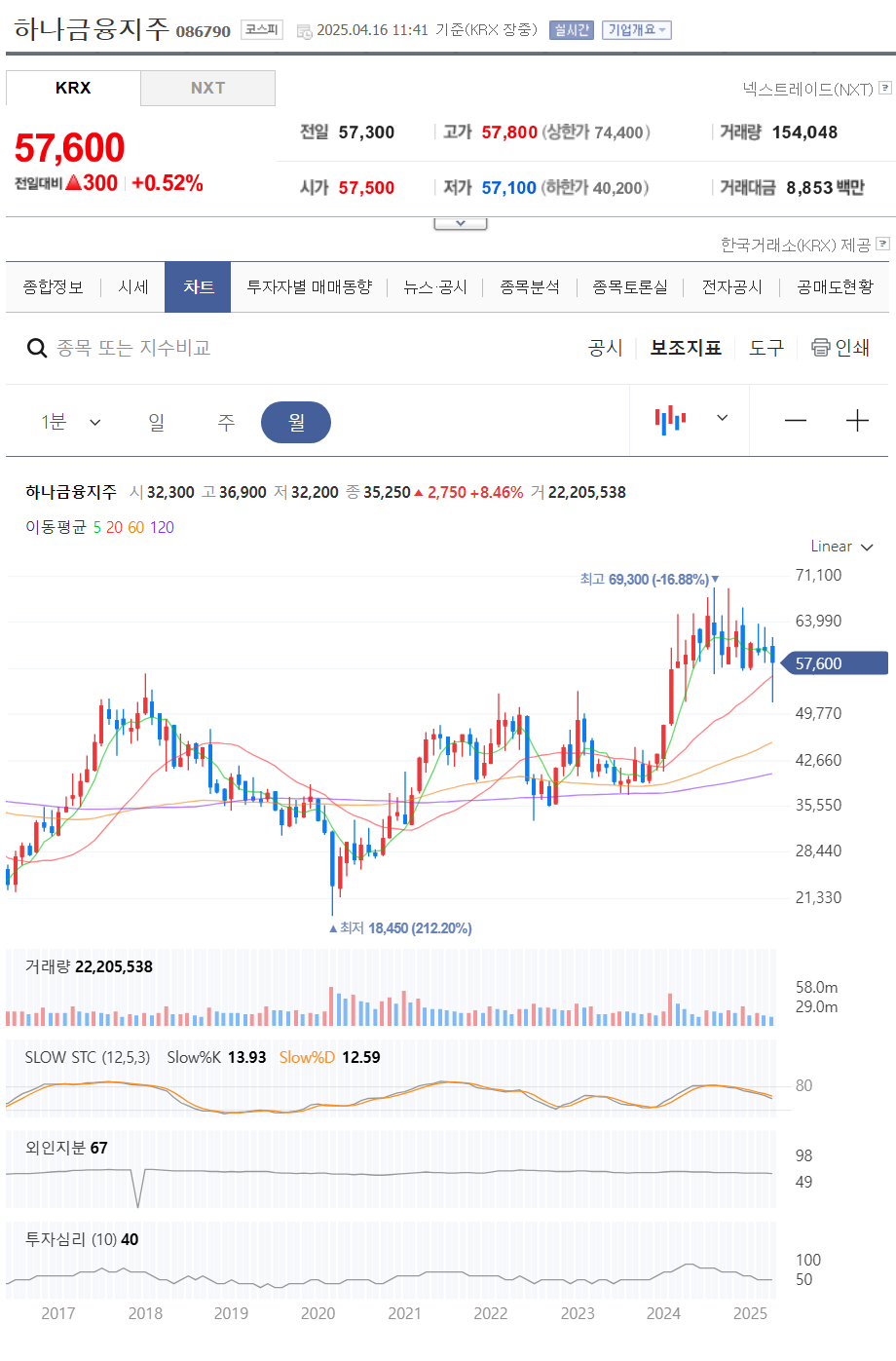This screenshot has width=896, height=1361.
Task: Click the 한국거래소(KRX) 제공 link
Action: click(x=796, y=245)
